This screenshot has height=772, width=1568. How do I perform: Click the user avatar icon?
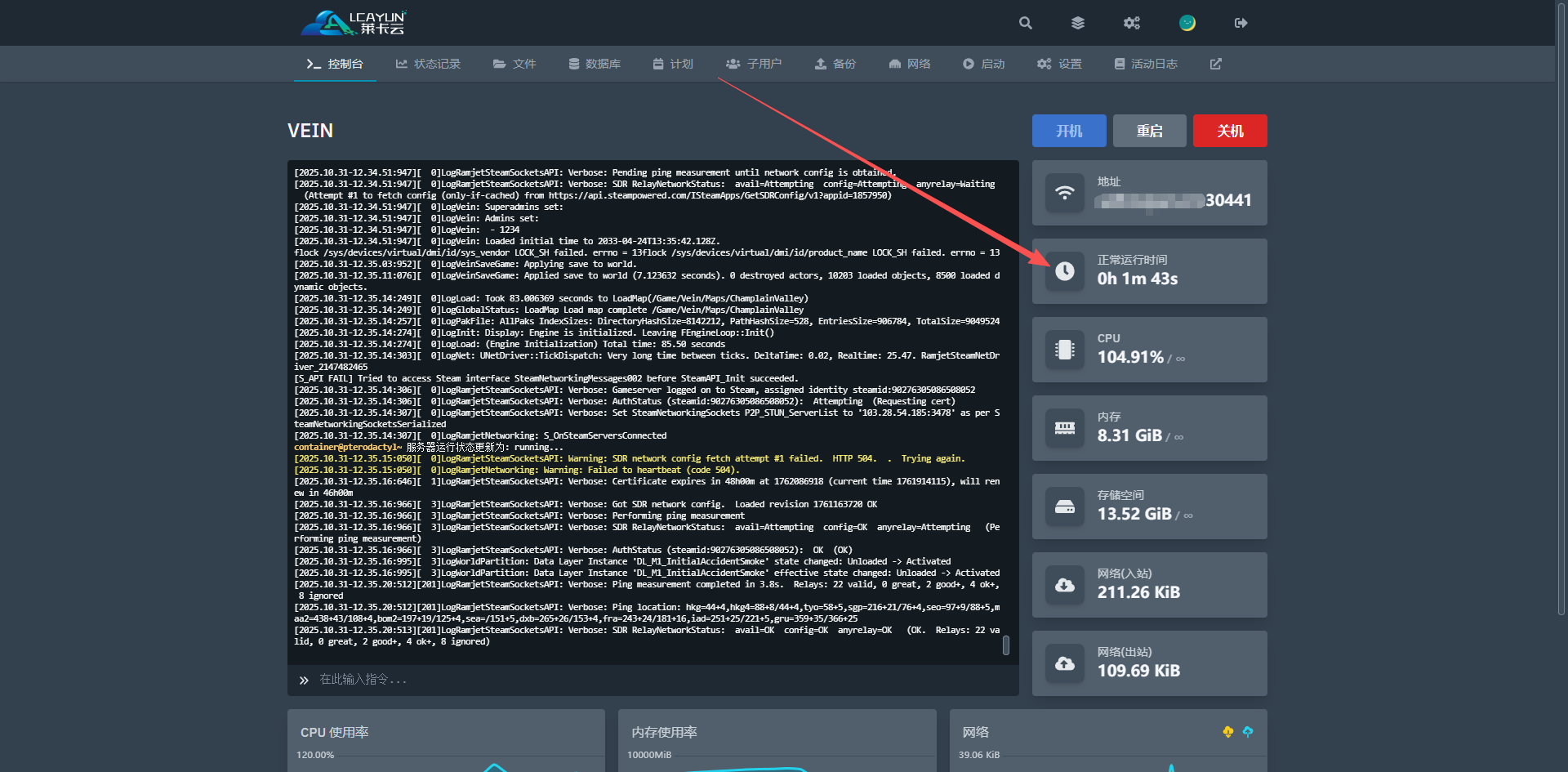click(x=1187, y=23)
